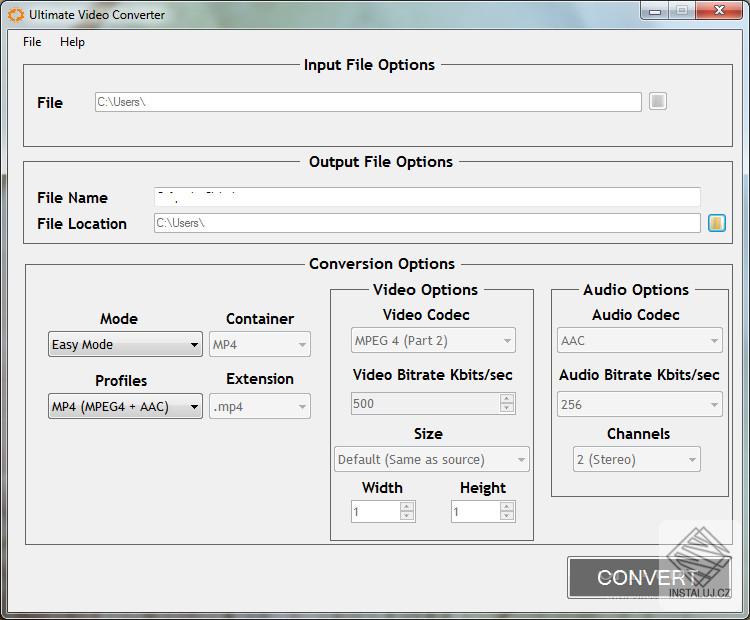
Task: Click the input File path field
Action: (x=368, y=102)
